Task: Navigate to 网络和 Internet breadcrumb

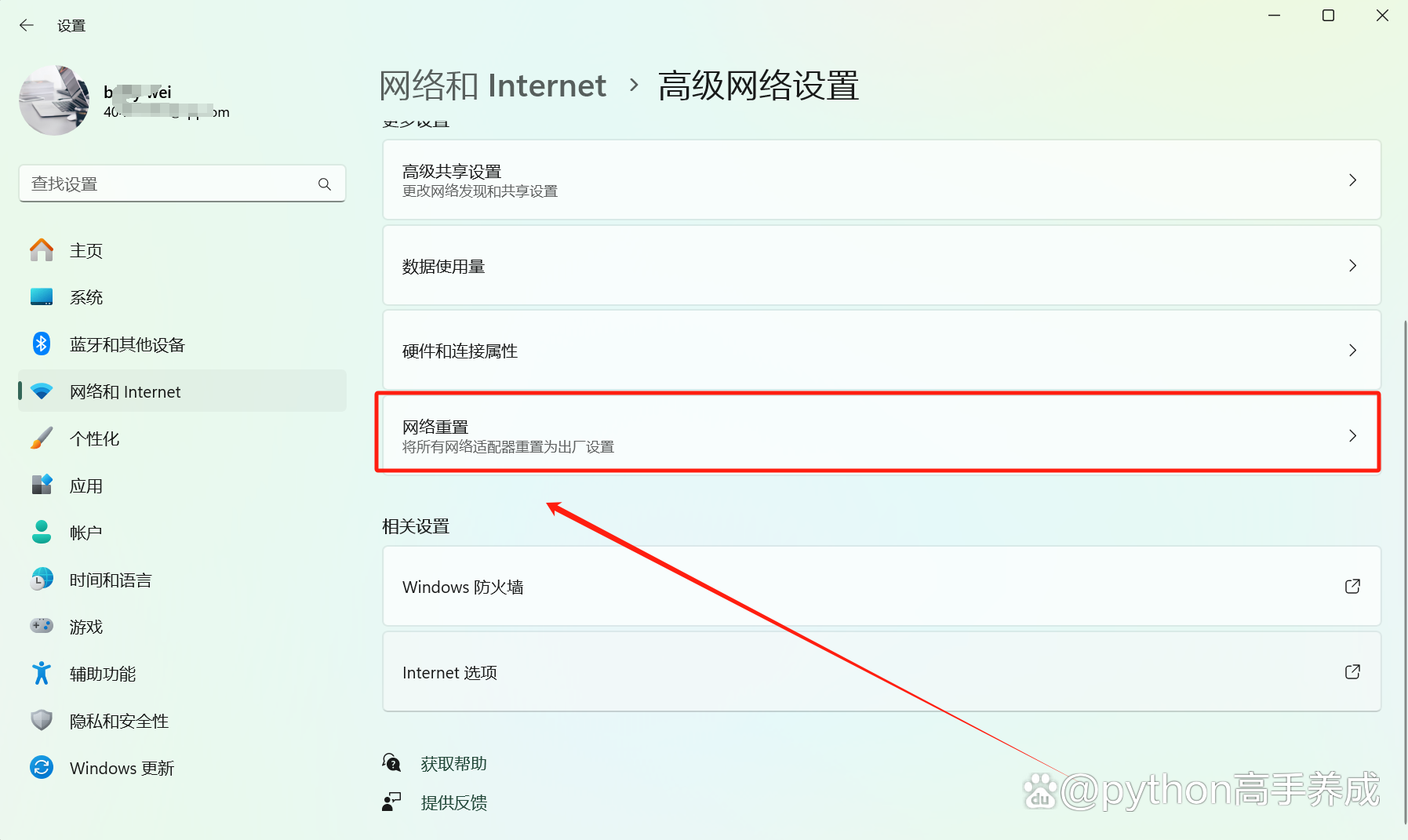Action: point(493,85)
